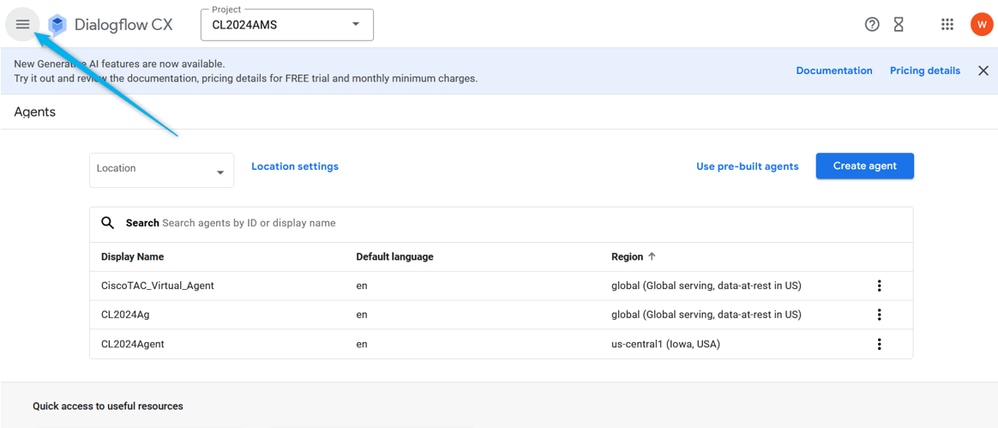This screenshot has width=998, height=428.
Task: Click the Create agent button
Action: click(865, 166)
